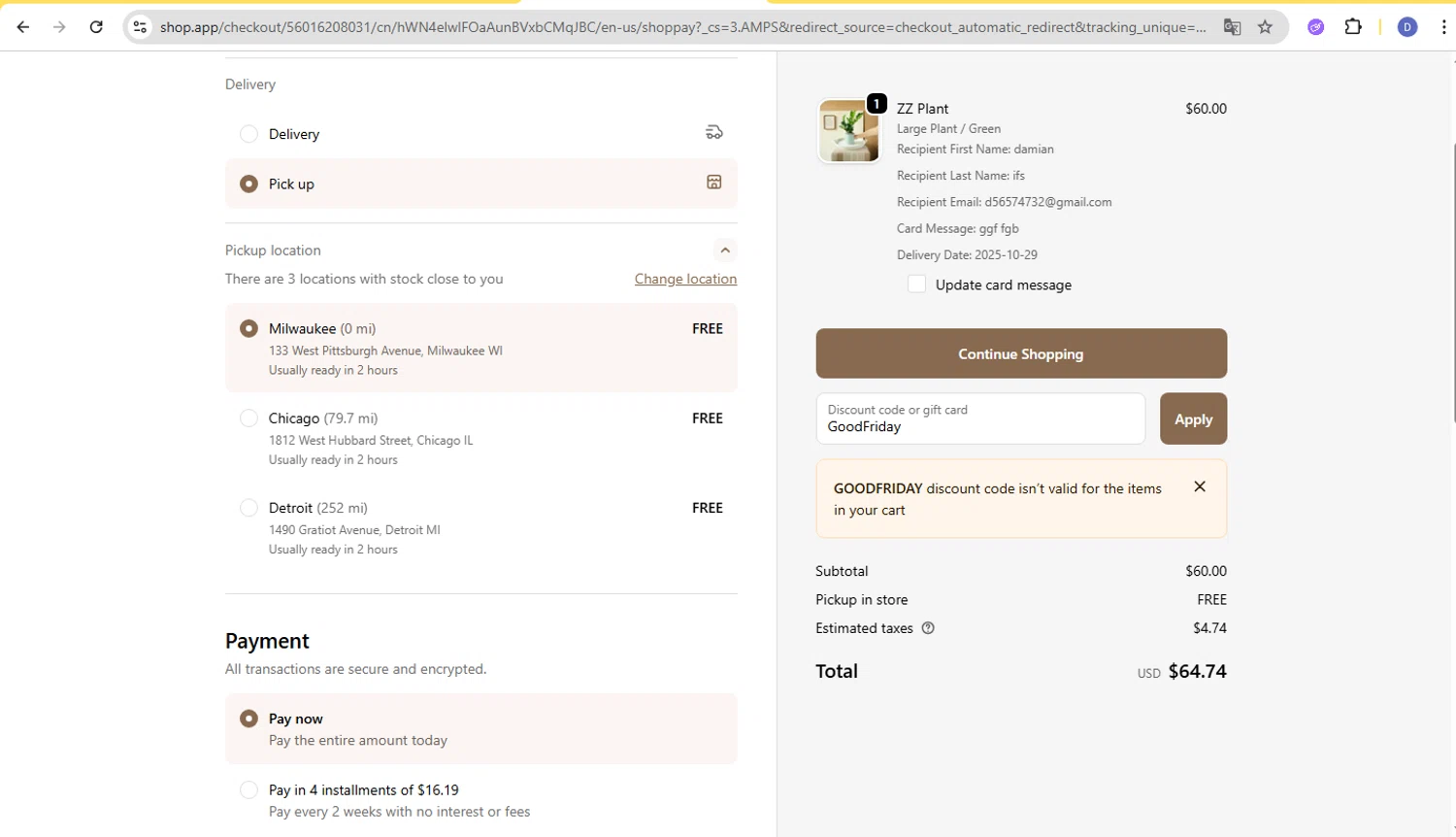The width and height of the screenshot is (1456, 837).
Task: Select the Delivery radio option
Action: click(249, 134)
